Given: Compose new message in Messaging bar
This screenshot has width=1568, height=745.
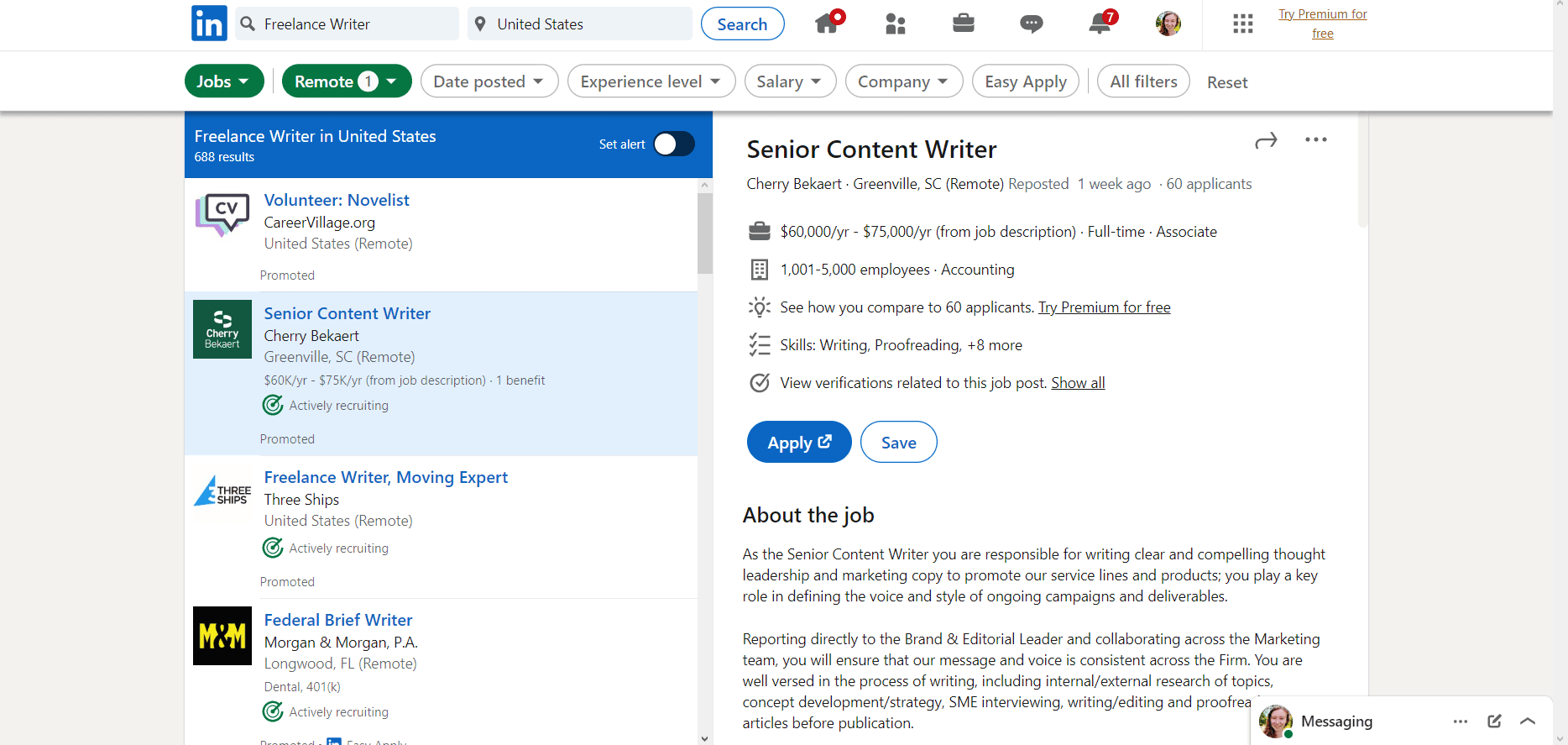Looking at the screenshot, I should click(1494, 721).
